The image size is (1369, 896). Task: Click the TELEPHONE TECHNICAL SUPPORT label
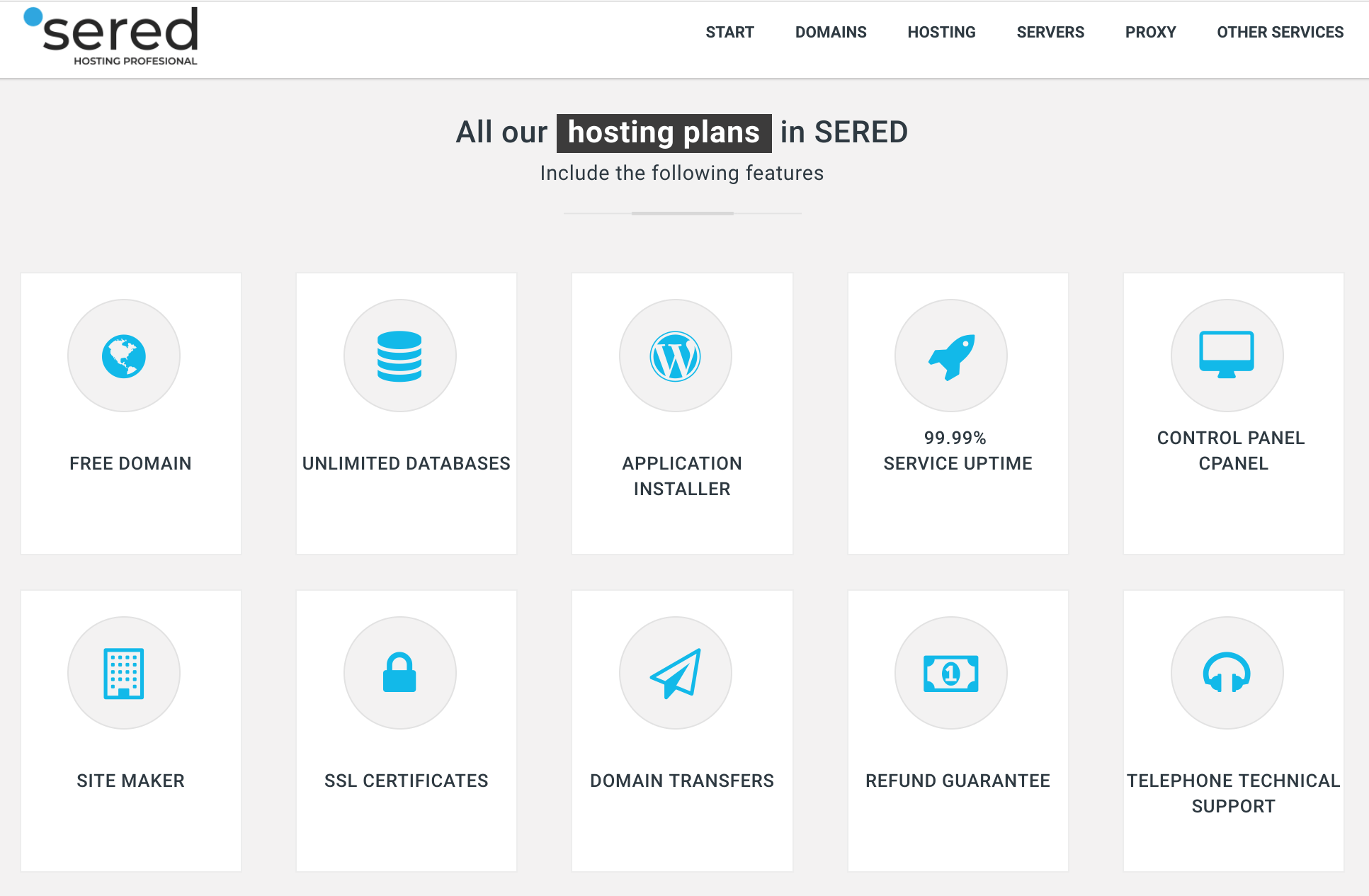click(1233, 793)
